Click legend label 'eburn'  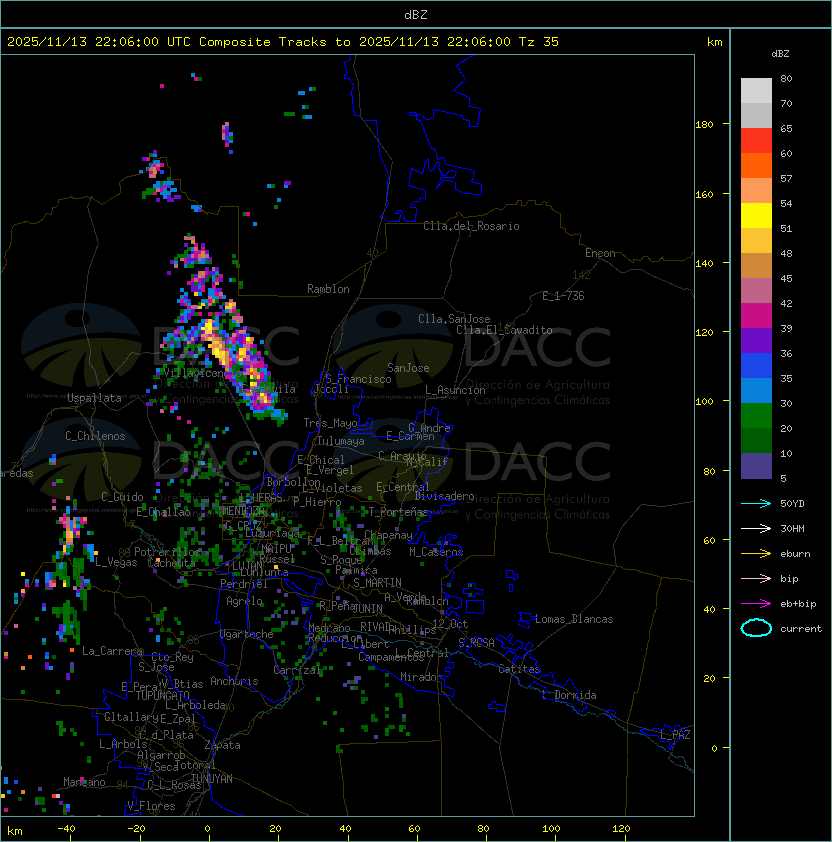[795, 554]
